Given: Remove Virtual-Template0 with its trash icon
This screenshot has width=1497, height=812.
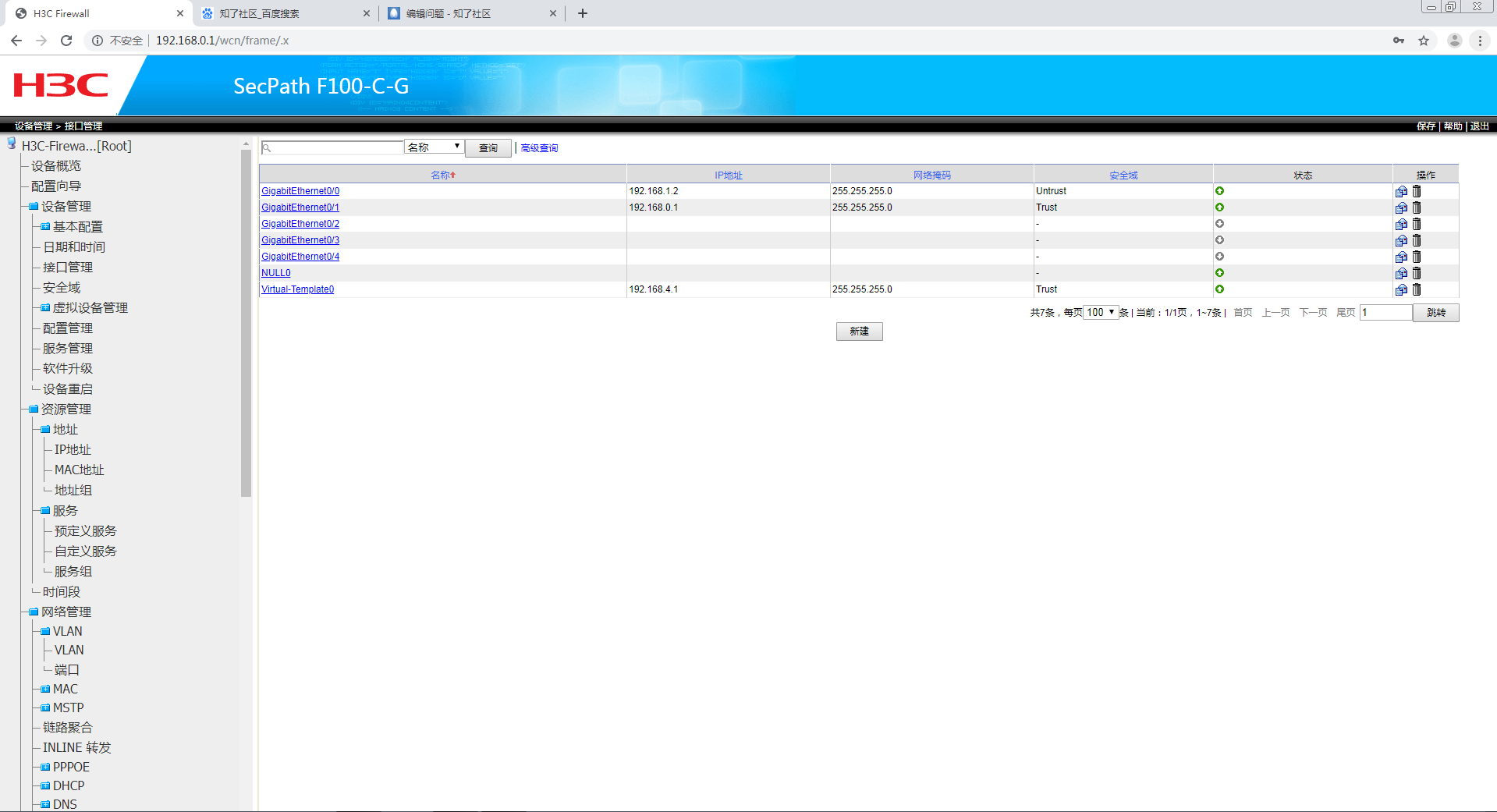Looking at the screenshot, I should click(x=1417, y=289).
